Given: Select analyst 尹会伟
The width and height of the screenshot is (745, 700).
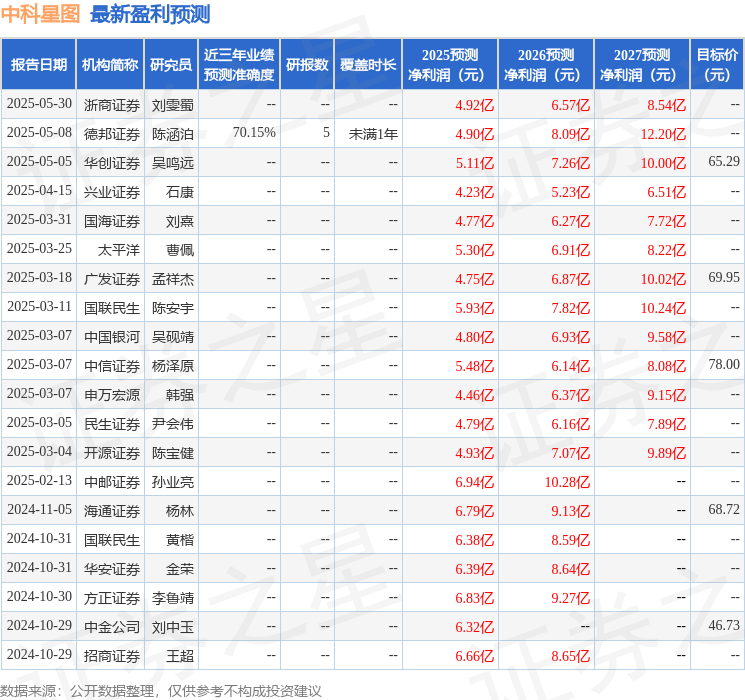Looking at the screenshot, I should pyautogui.click(x=173, y=424).
